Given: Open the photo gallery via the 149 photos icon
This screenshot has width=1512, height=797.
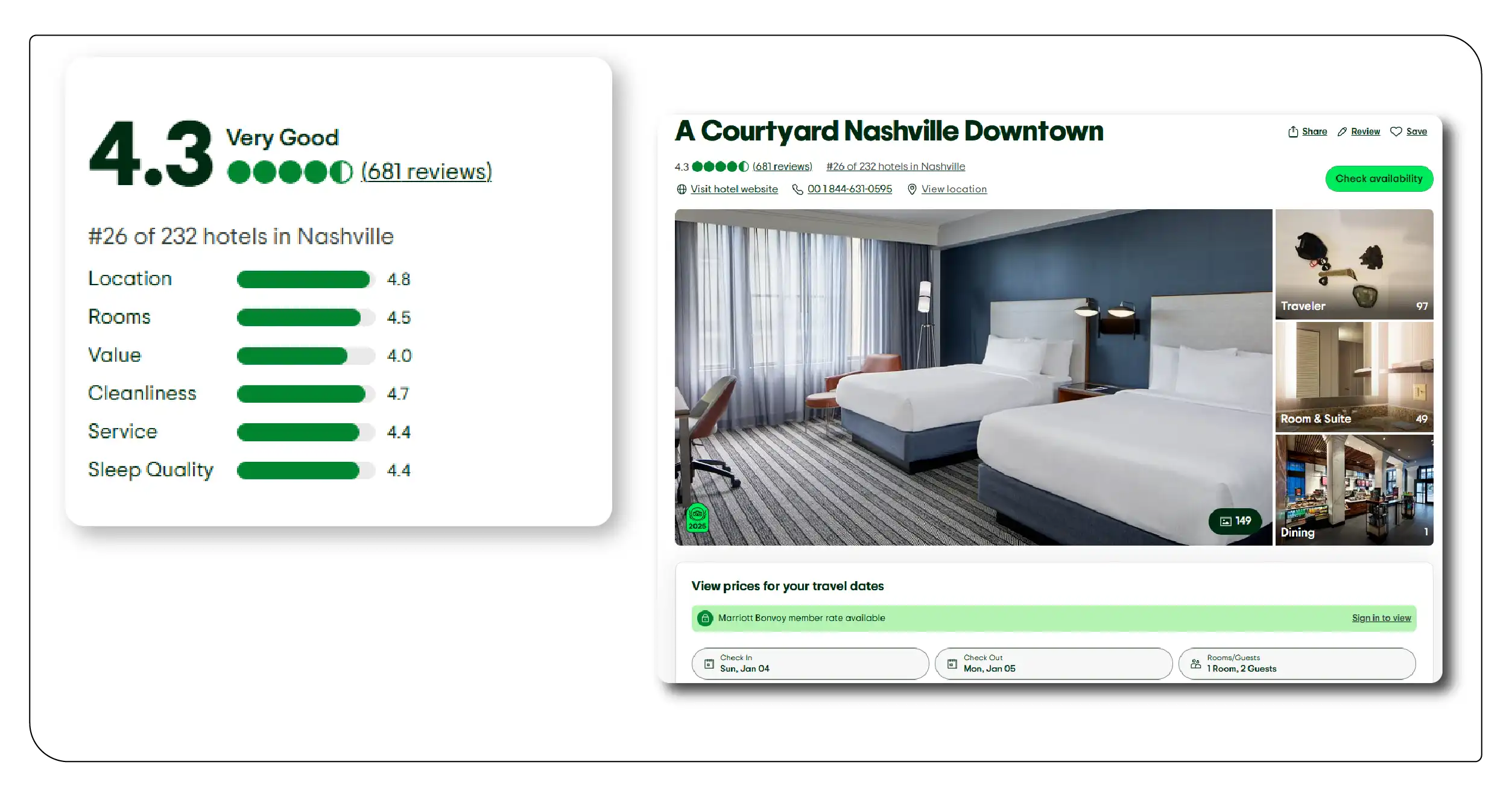Looking at the screenshot, I should point(1235,521).
